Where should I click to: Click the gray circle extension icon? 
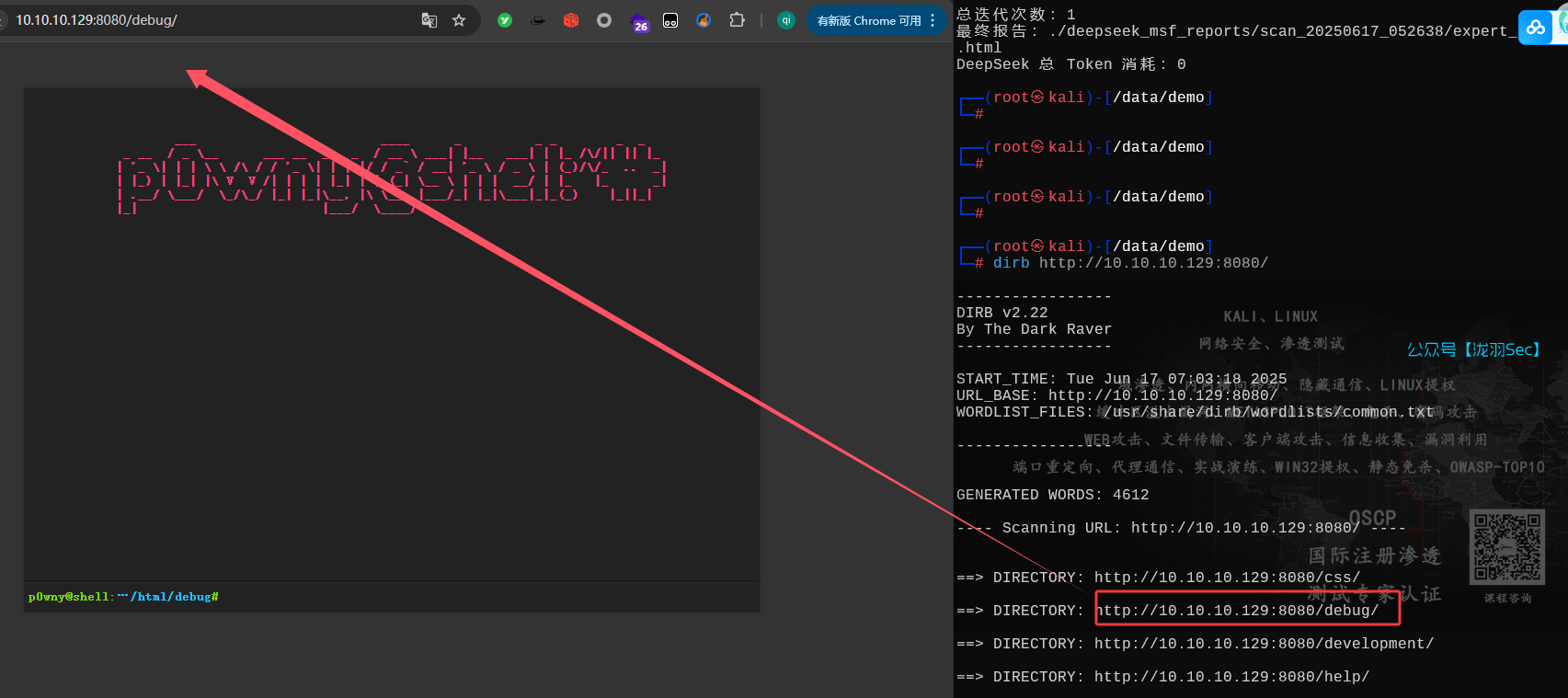pyautogui.click(x=604, y=20)
